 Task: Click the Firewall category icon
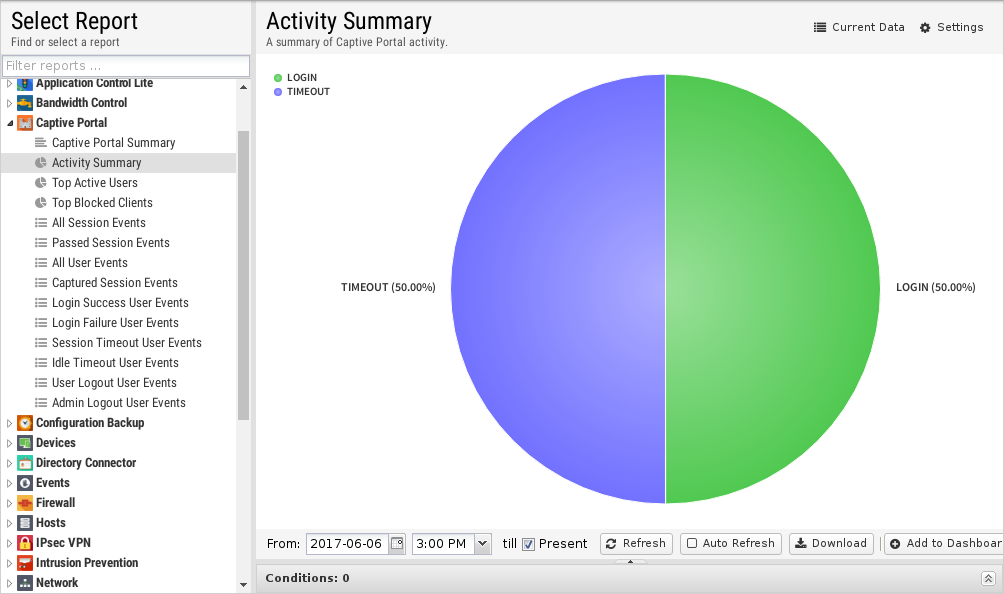pyautogui.click(x=25, y=503)
